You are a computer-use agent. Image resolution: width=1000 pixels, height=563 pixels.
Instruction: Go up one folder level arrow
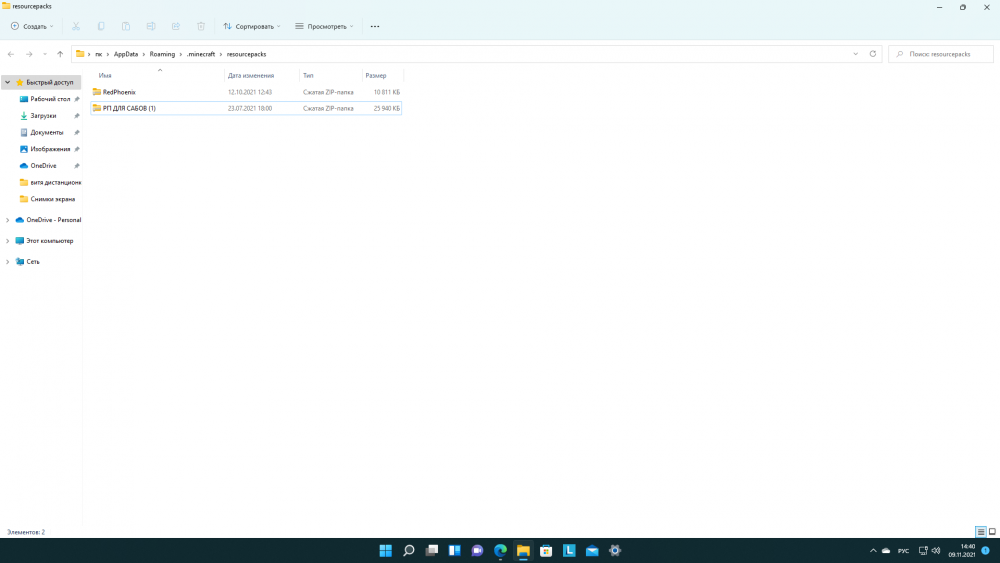60,54
